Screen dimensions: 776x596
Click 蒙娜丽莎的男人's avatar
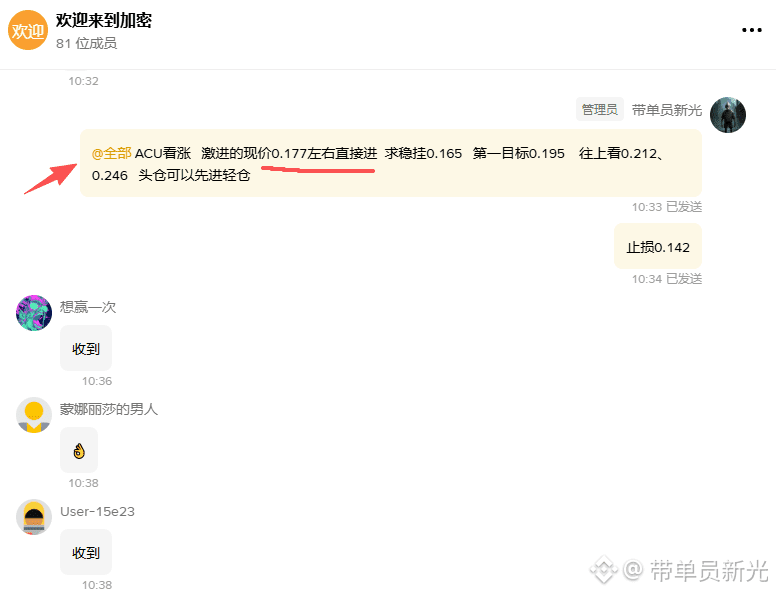(34, 415)
